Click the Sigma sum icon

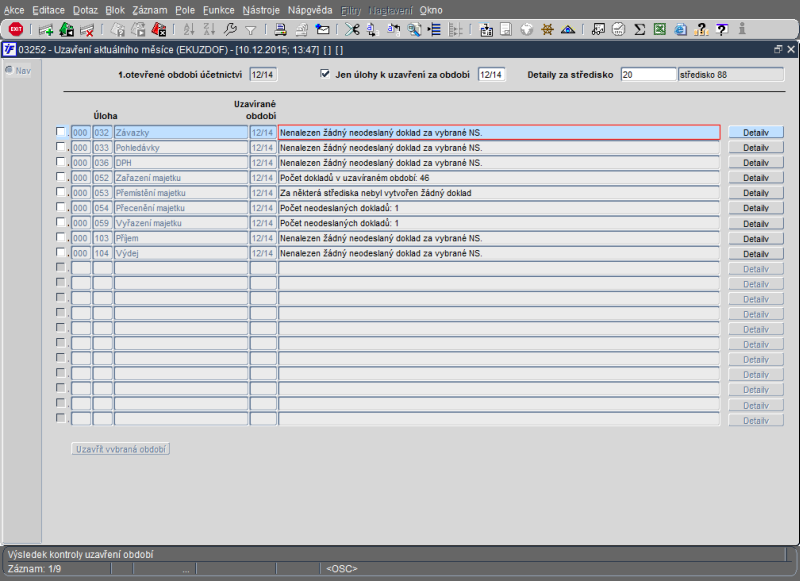pyautogui.click(x=639, y=30)
